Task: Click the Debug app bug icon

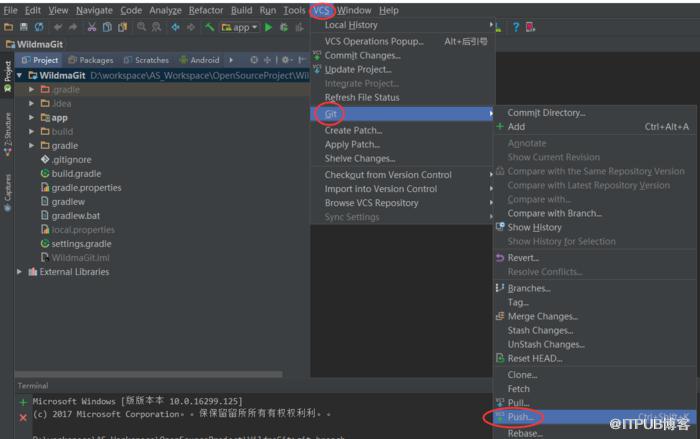Action: 284,27
